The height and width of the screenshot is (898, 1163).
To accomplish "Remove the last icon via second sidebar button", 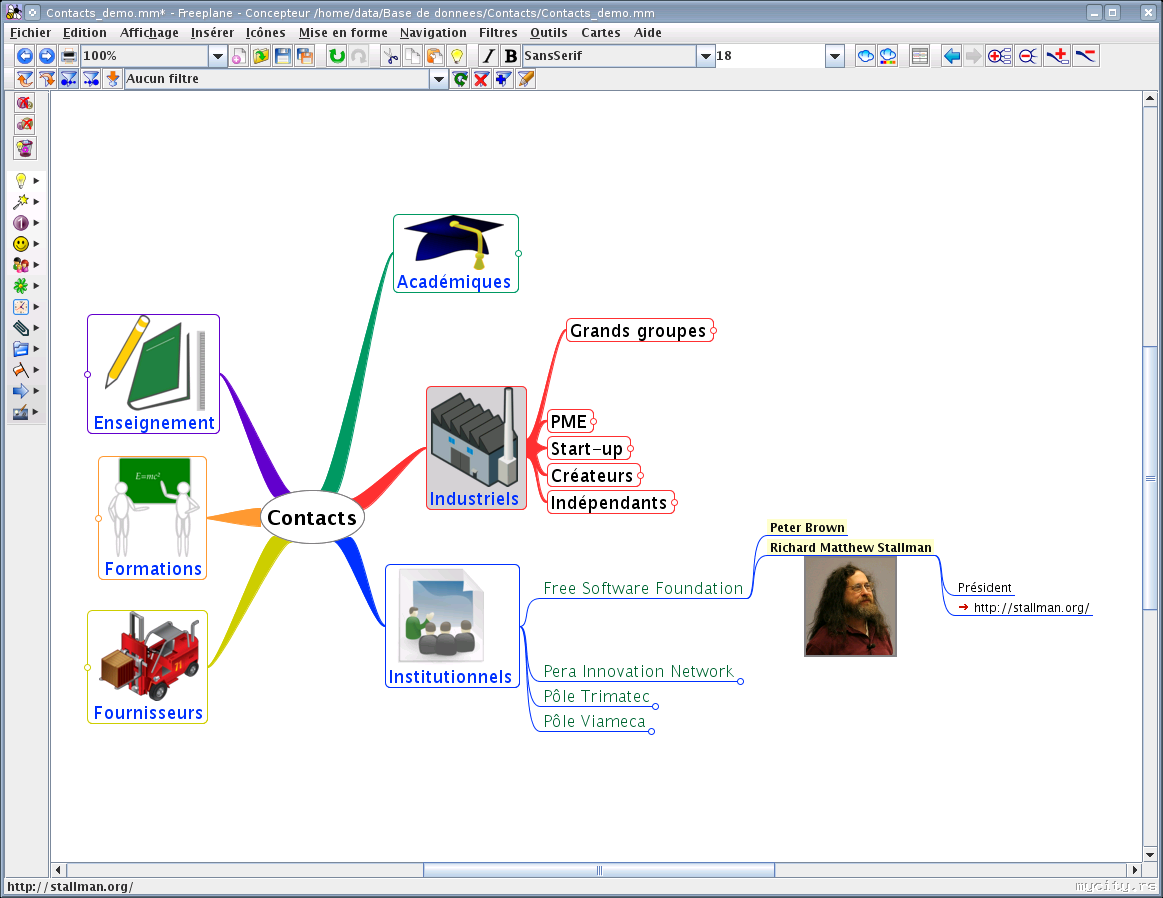I will point(24,125).
